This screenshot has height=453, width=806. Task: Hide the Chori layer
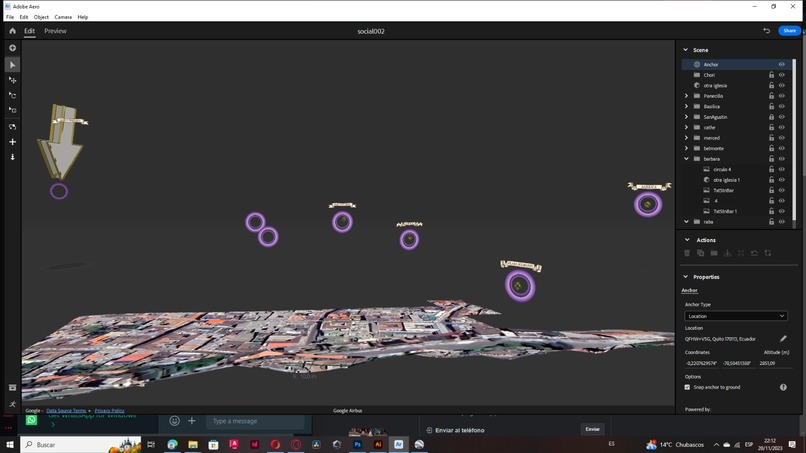coord(781,75)
